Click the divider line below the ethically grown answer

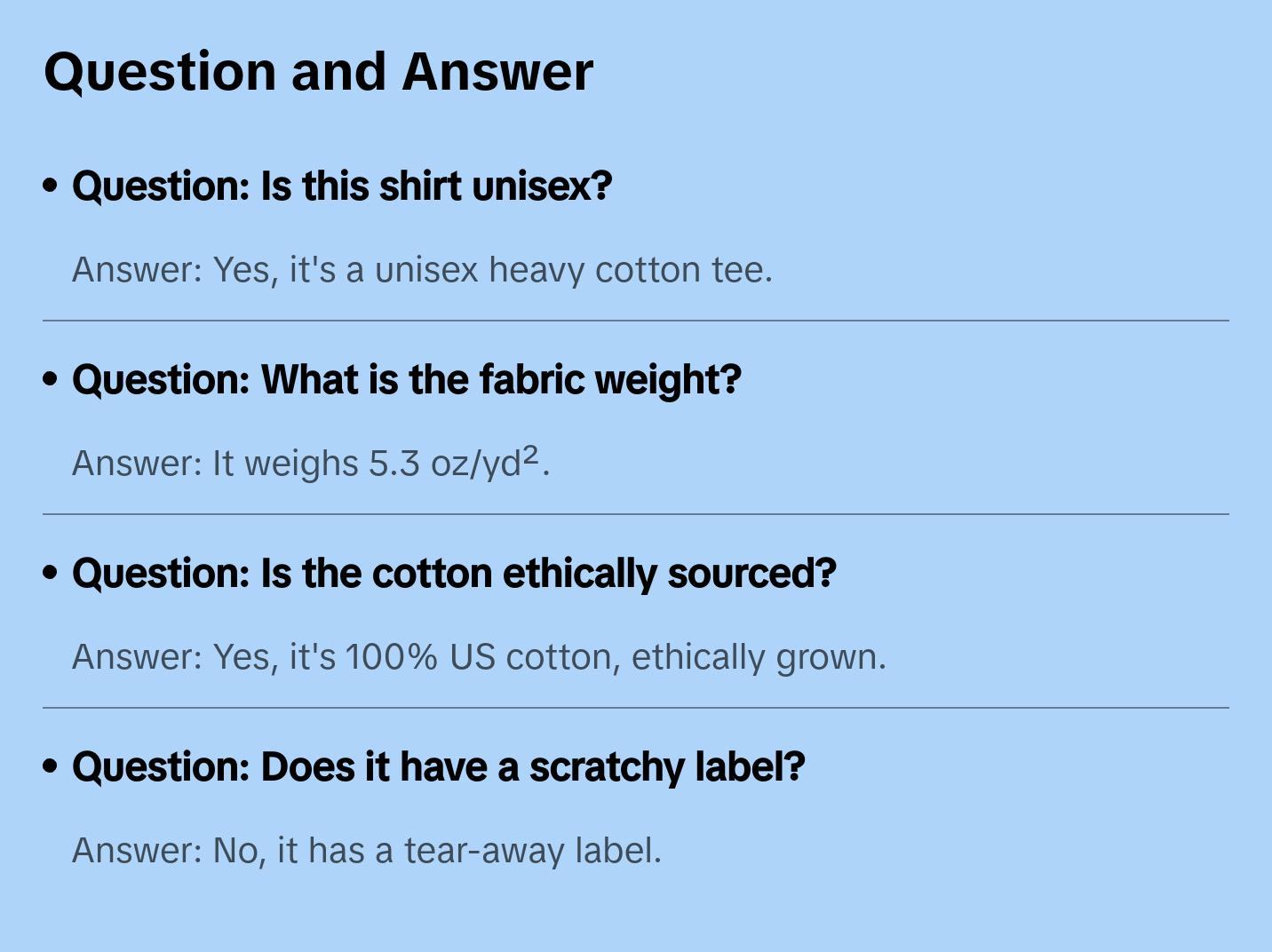click(635, 708)
